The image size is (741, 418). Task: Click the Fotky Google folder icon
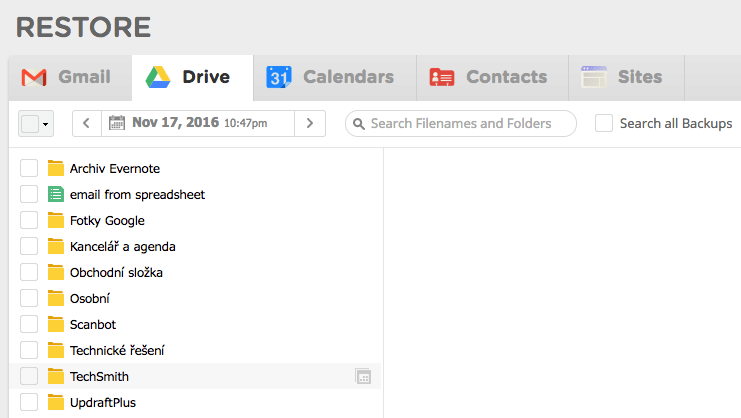click(x=56, y=221)
